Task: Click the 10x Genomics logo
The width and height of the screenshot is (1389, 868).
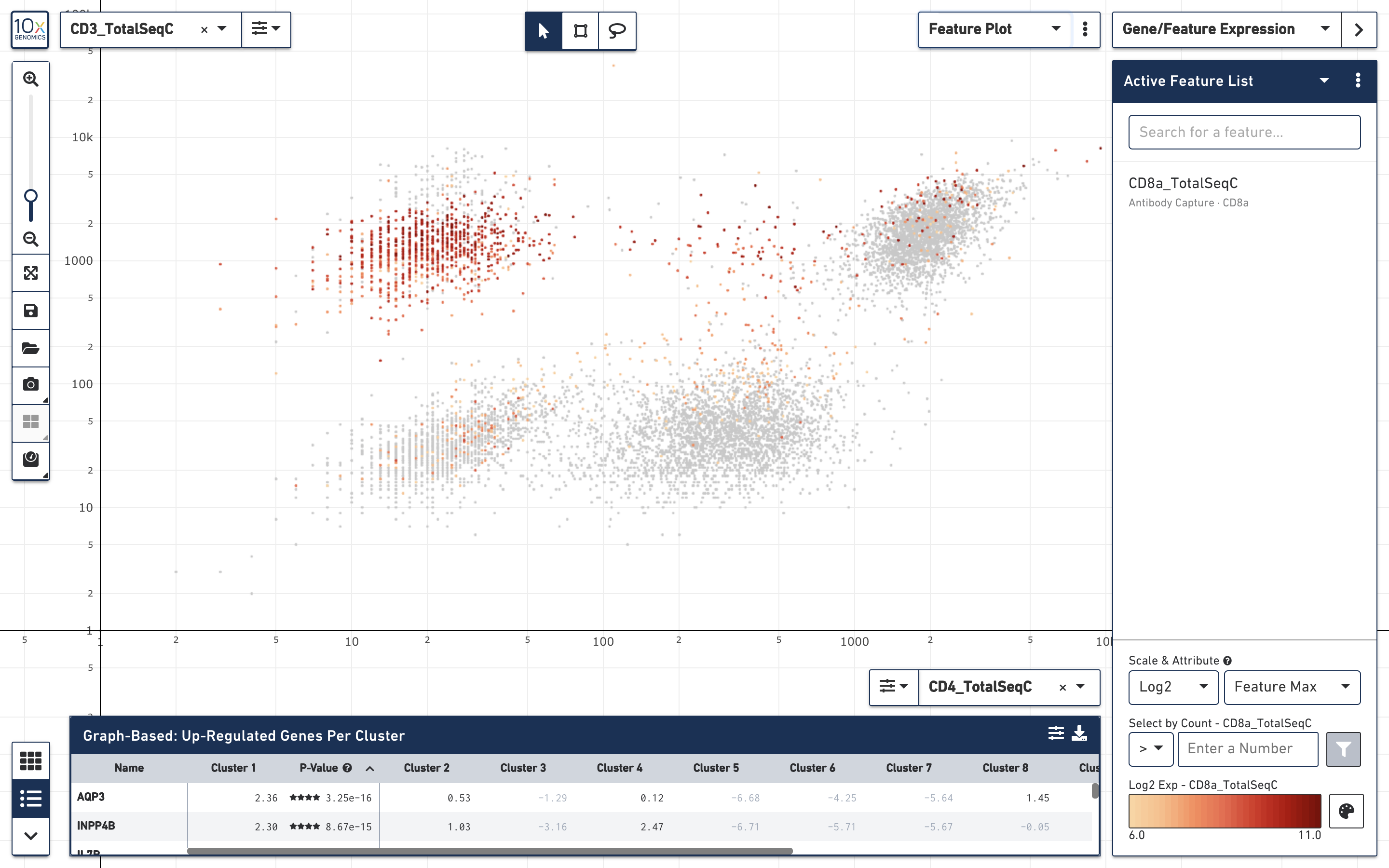Action: (x=30, y=29)
